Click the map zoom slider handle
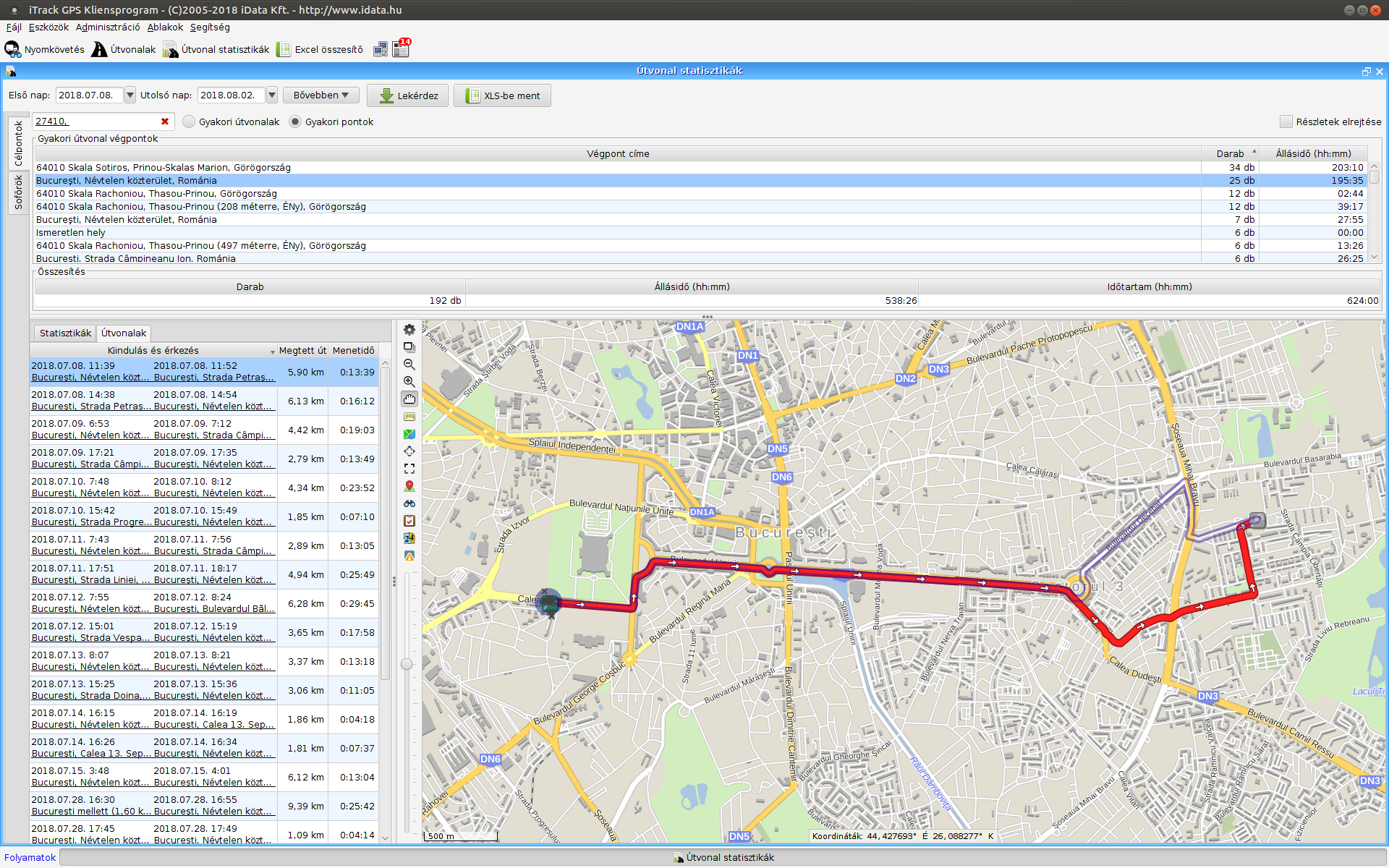Screen dimensions: 1389x868 coord(407,664)
